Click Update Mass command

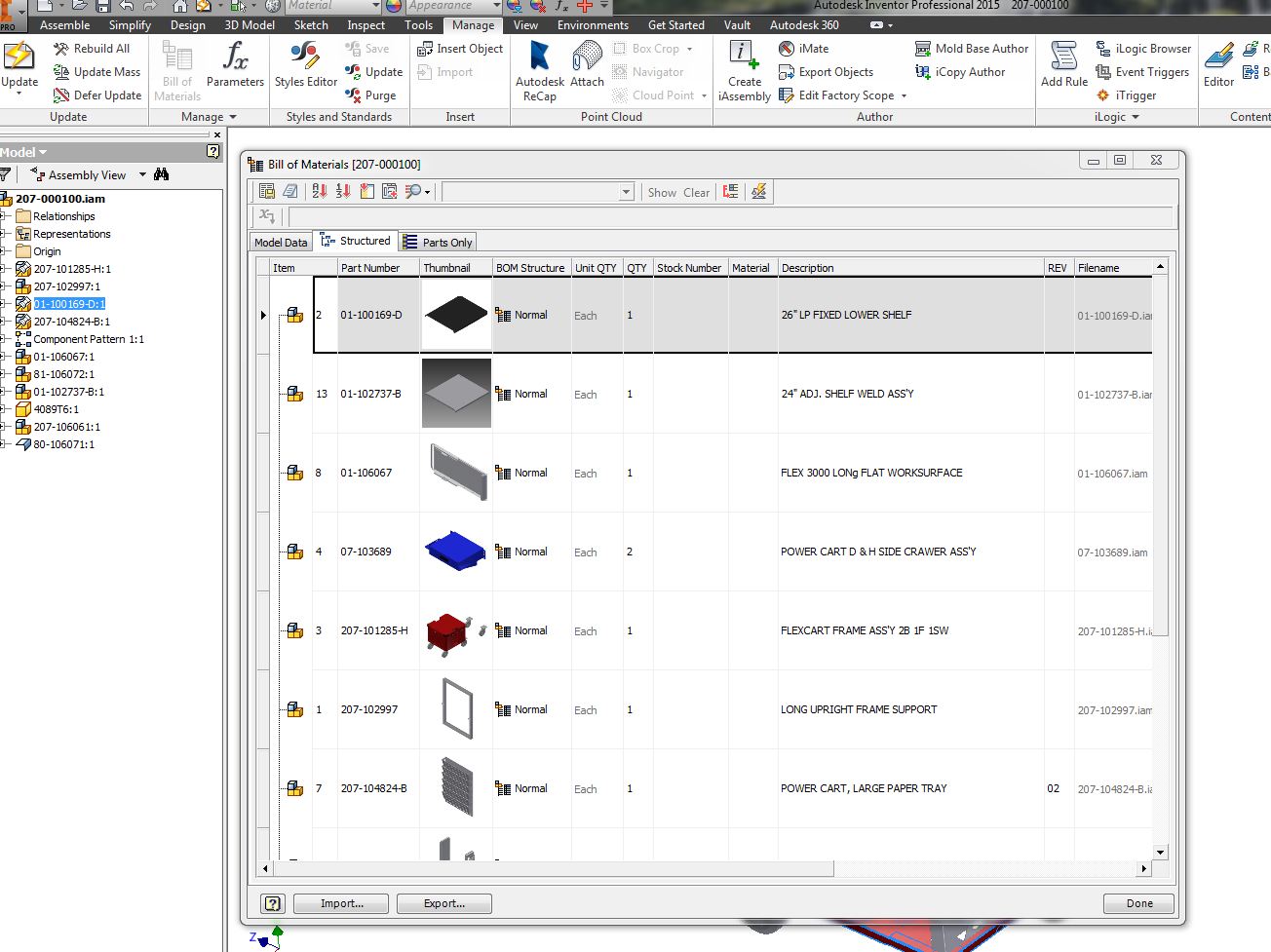click(96, 72)
